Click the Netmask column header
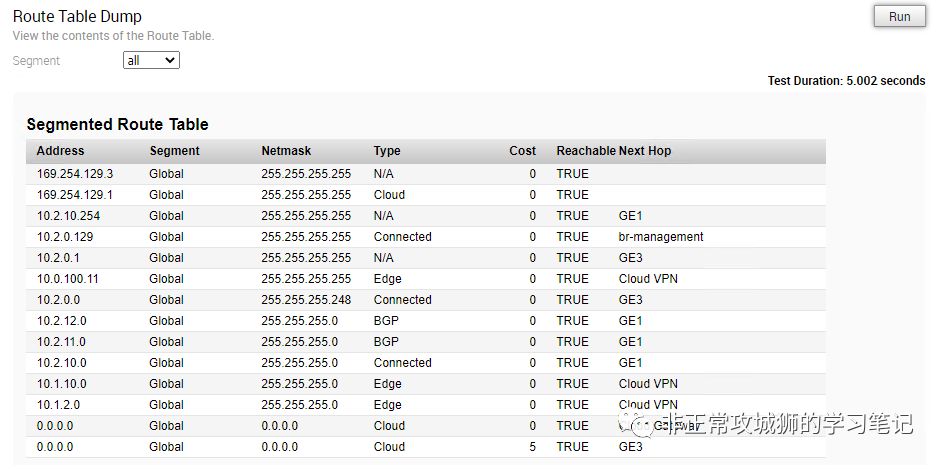 coord(286,151)
